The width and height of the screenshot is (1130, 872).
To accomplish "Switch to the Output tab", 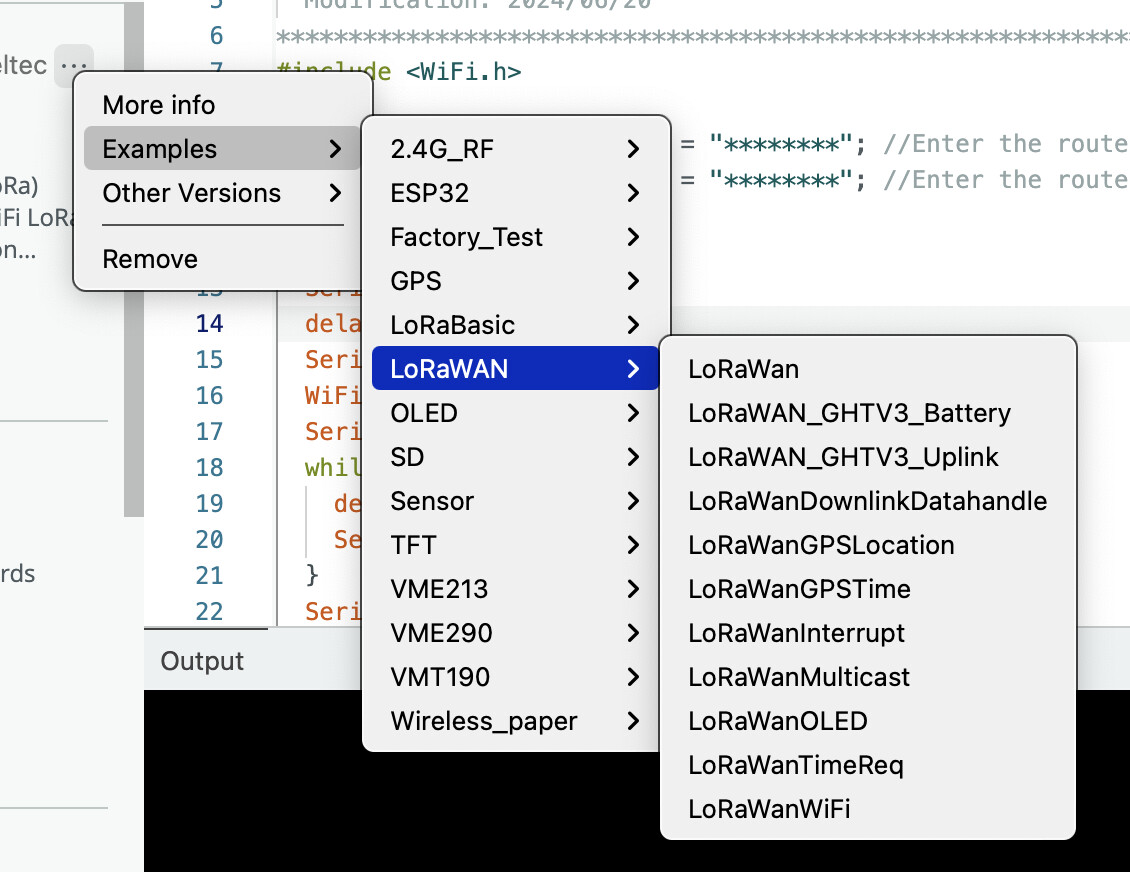I will click(202, 661).
